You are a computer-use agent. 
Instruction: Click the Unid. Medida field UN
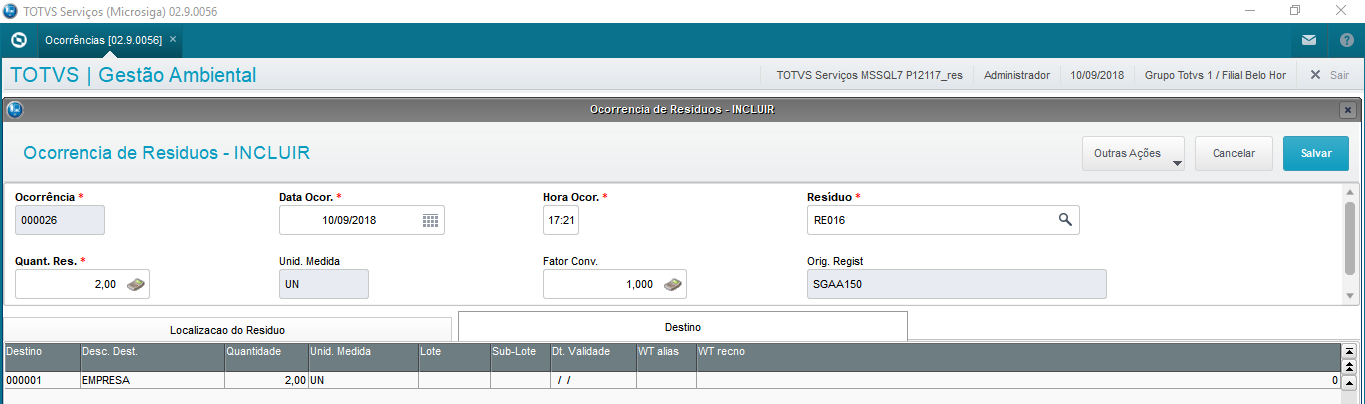tap(324, 284)
